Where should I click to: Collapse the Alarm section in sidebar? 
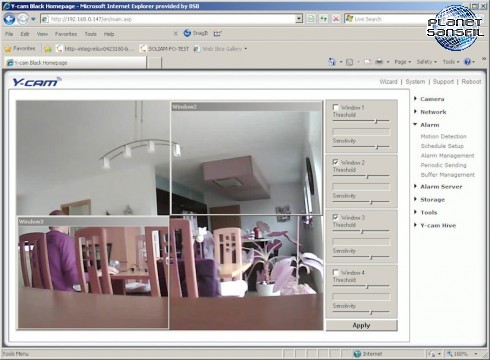429,125
